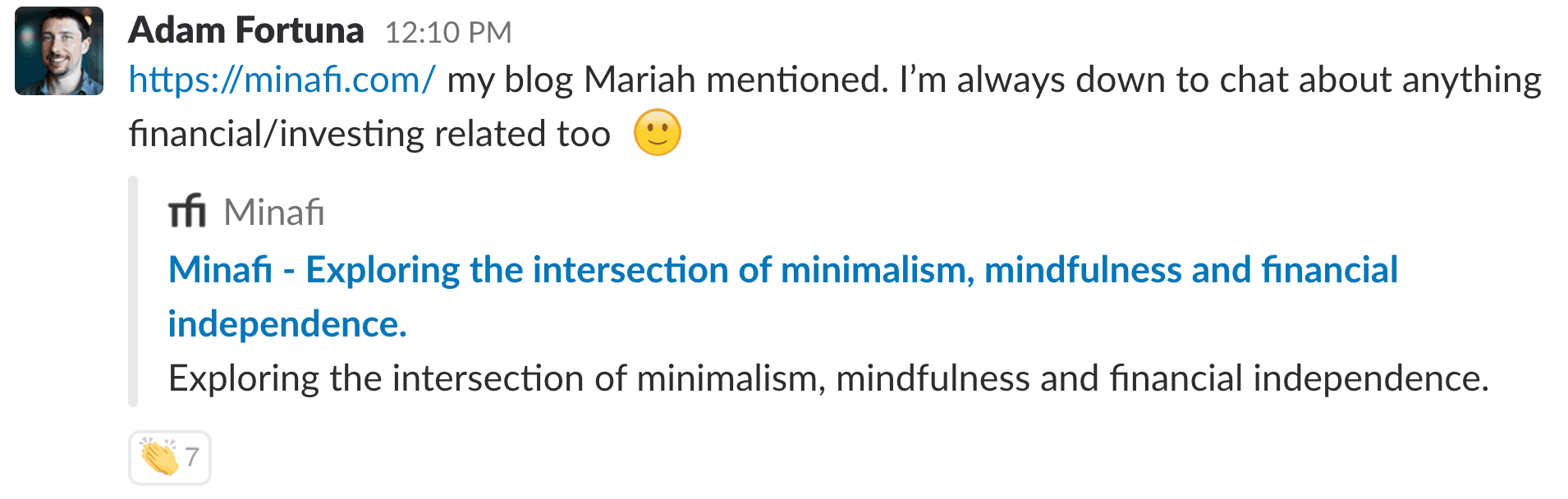Click the smiley face emoji
This screenshot has height=499, width=1568.
pos(658,133)
